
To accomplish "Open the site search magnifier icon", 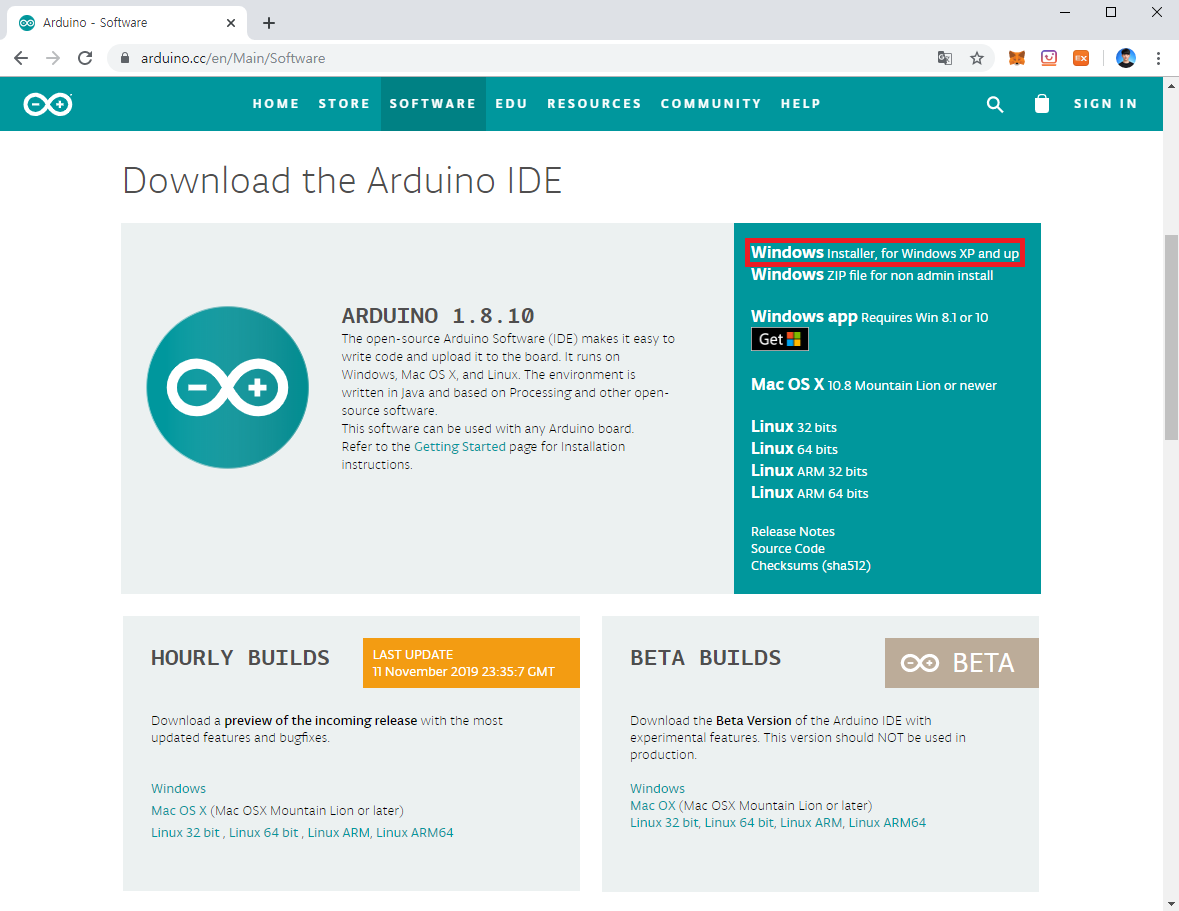I will pos(995,104).
